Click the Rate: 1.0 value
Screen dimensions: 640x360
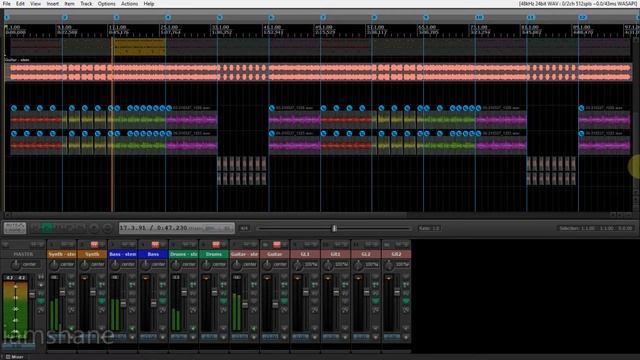coord(429,228)
